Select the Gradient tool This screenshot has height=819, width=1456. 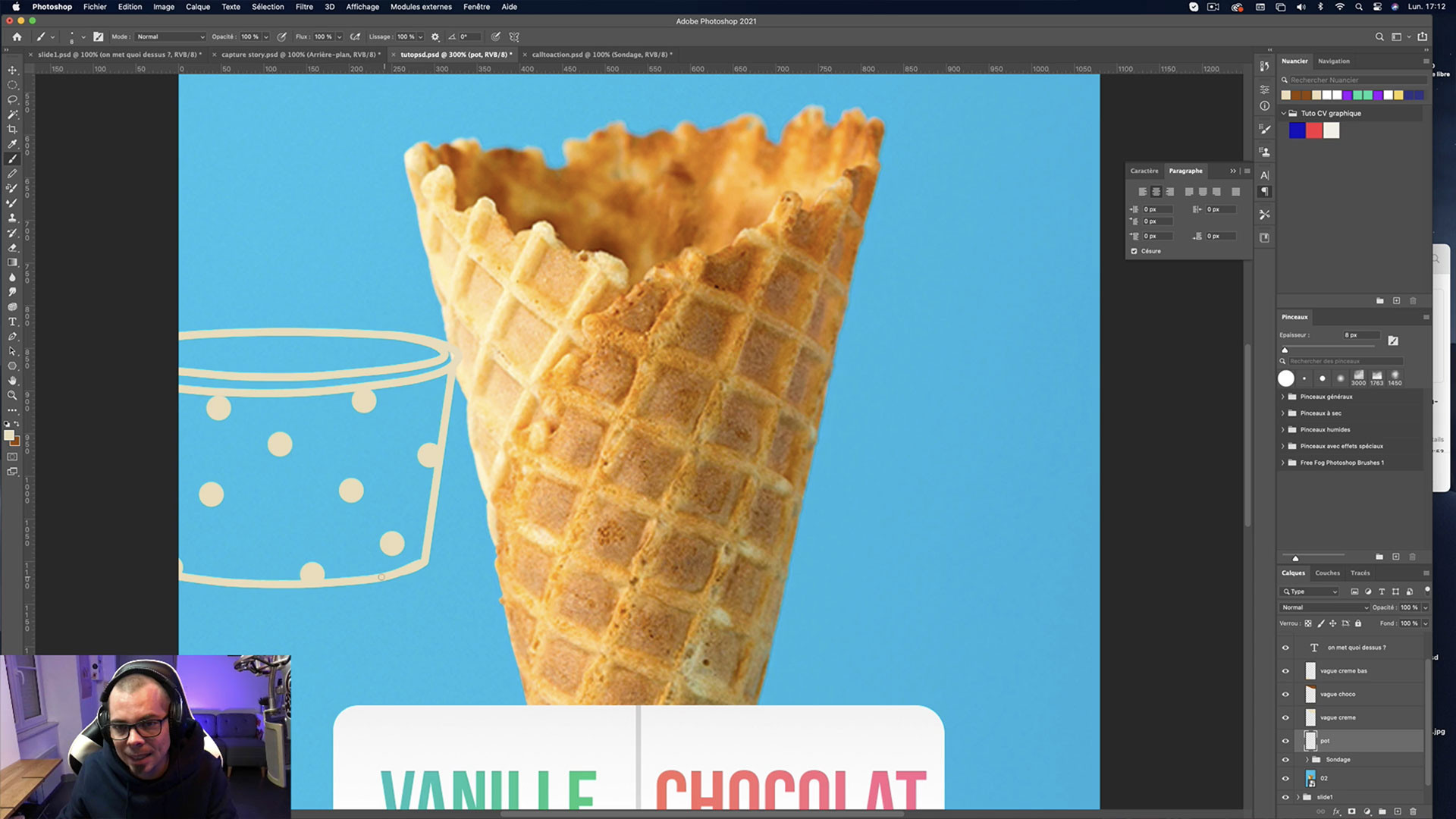coord(12,262)
